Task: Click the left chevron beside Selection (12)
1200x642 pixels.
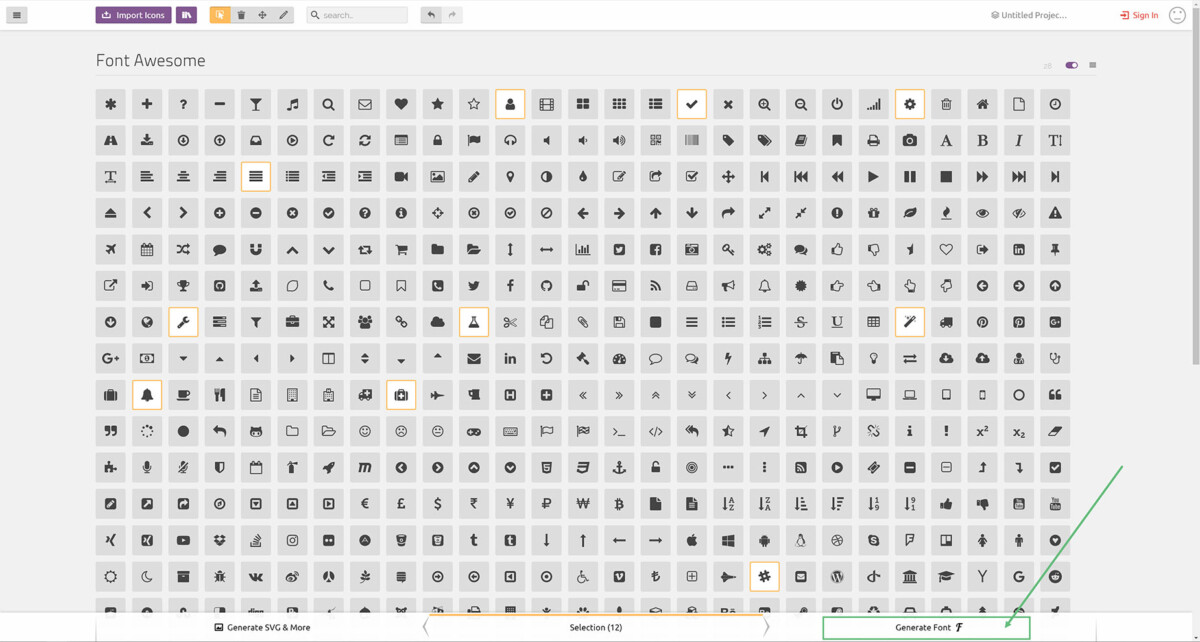Action: pos(426,627)
